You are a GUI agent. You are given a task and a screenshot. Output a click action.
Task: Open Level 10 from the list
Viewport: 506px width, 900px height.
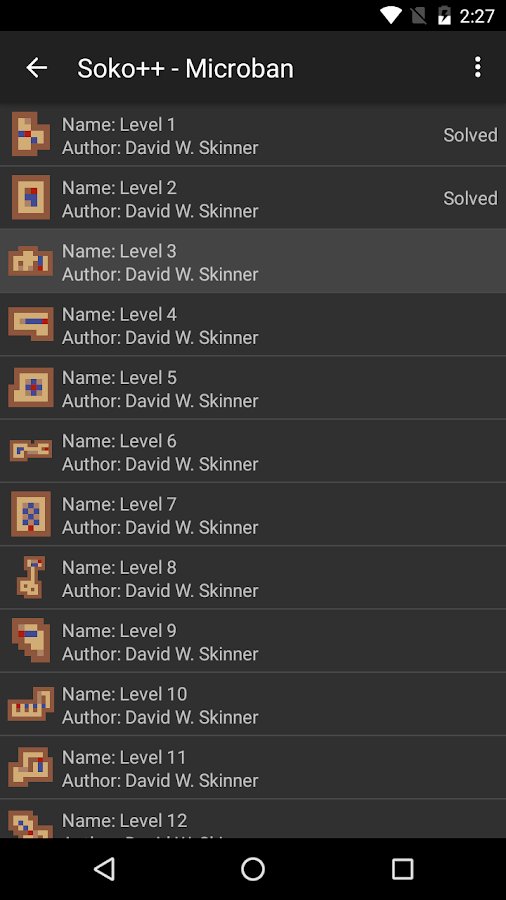pos(253,704)
